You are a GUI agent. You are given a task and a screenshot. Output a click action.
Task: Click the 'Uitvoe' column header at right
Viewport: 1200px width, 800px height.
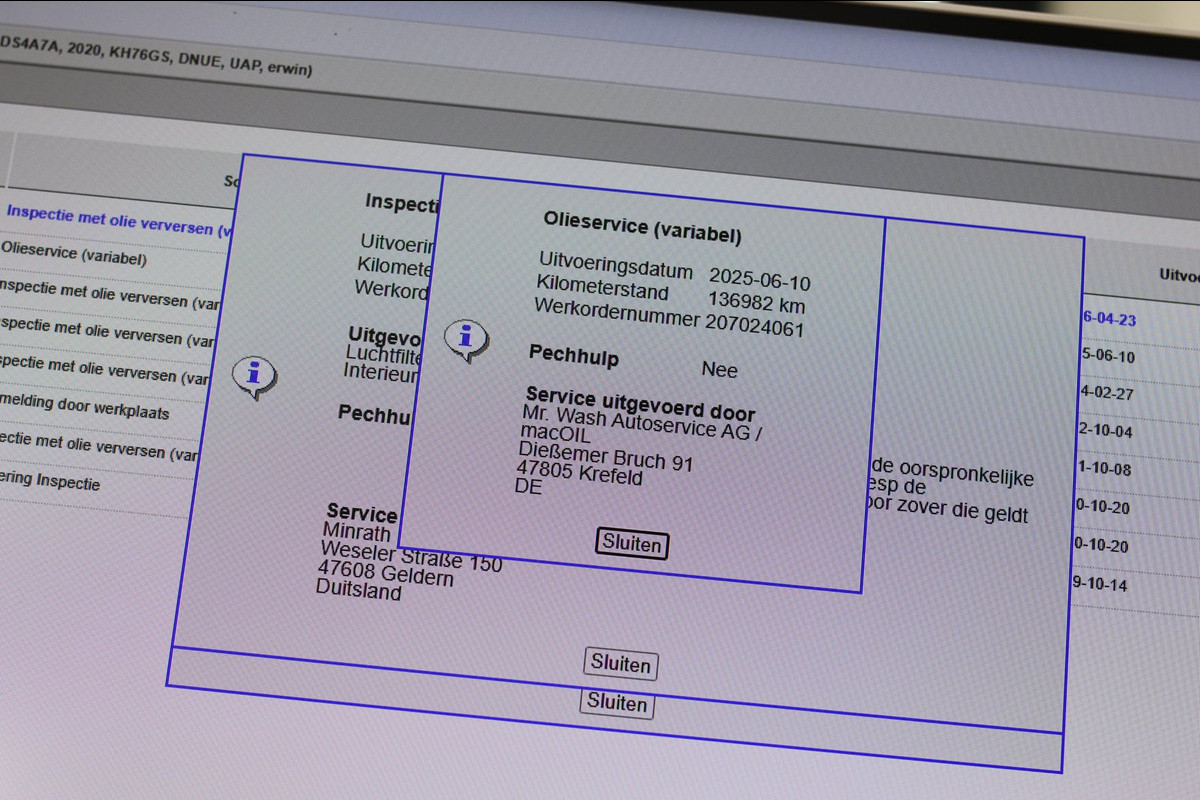[1178, 274]
